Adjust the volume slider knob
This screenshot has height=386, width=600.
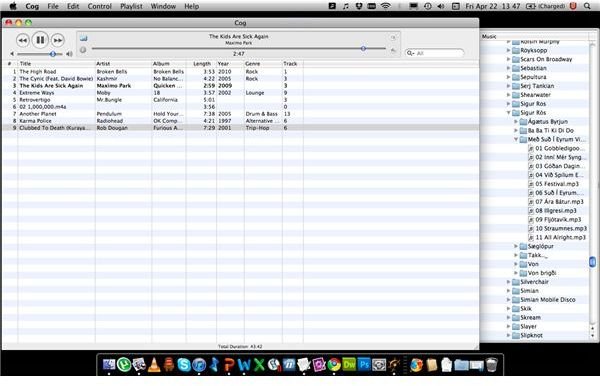coord(53,54)
